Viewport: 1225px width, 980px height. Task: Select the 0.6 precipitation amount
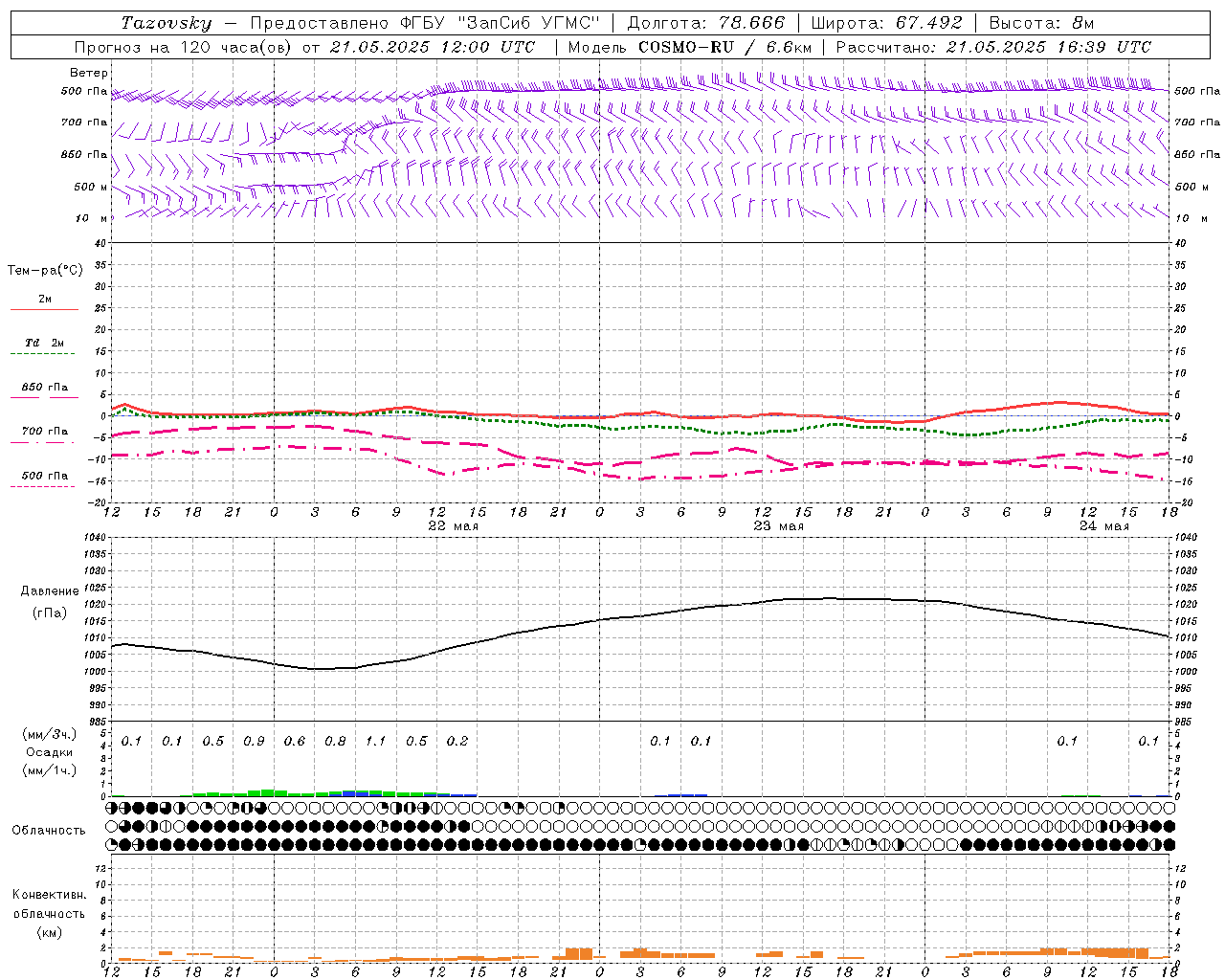295,742
